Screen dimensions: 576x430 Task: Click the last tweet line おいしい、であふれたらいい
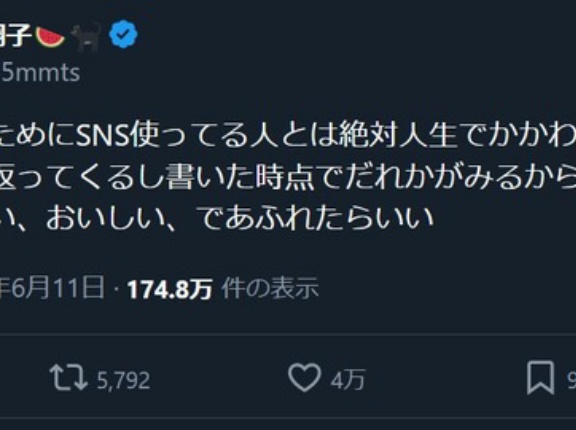(217, 218)
